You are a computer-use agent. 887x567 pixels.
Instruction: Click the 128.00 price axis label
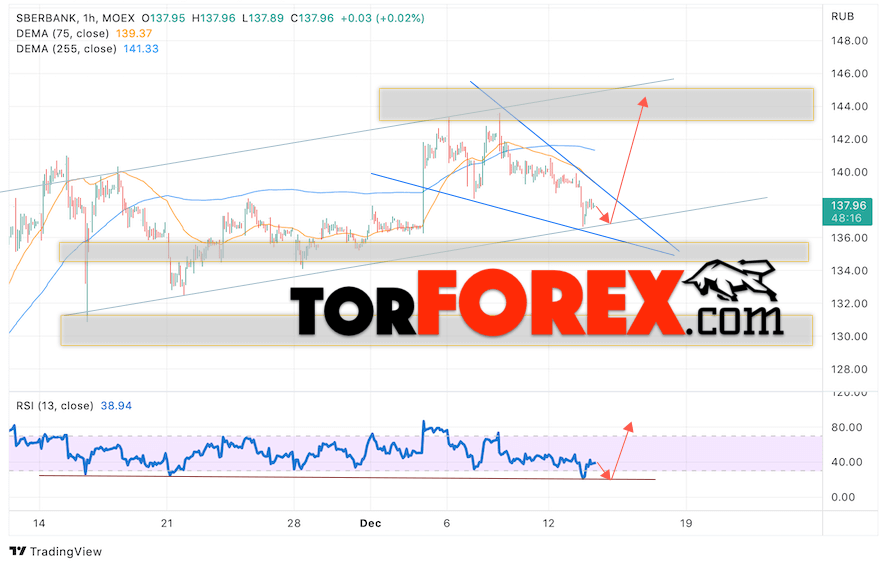click(849, 369)
